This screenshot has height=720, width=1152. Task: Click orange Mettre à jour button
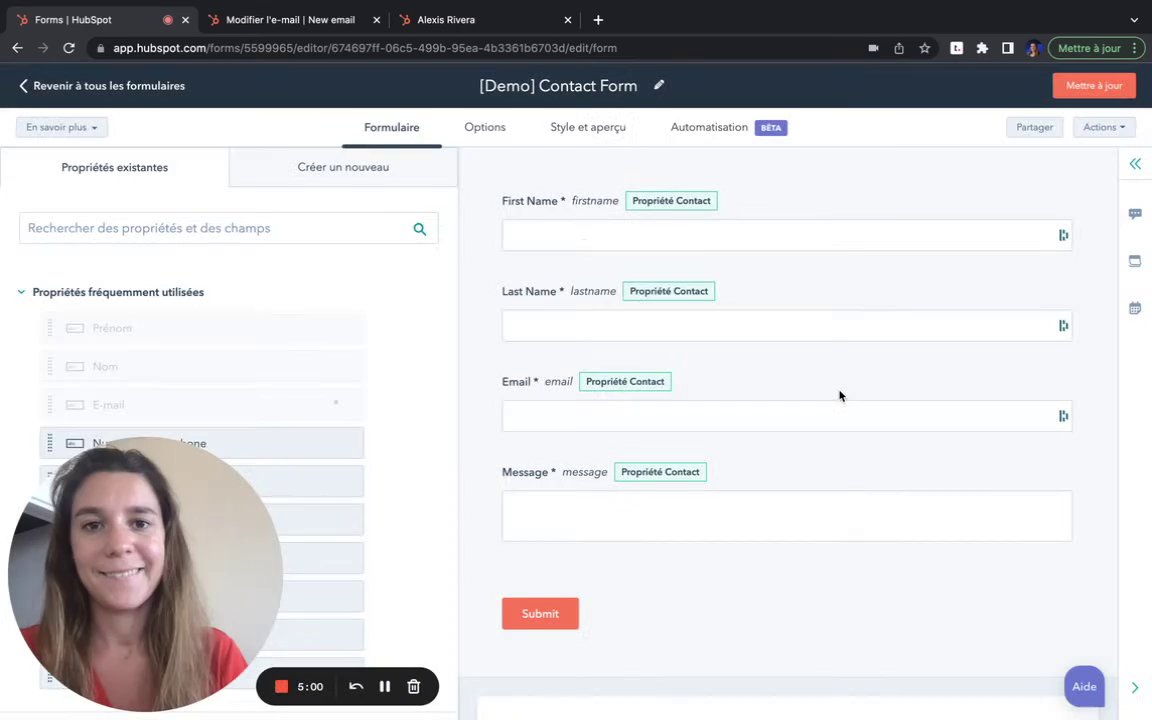1094,85
